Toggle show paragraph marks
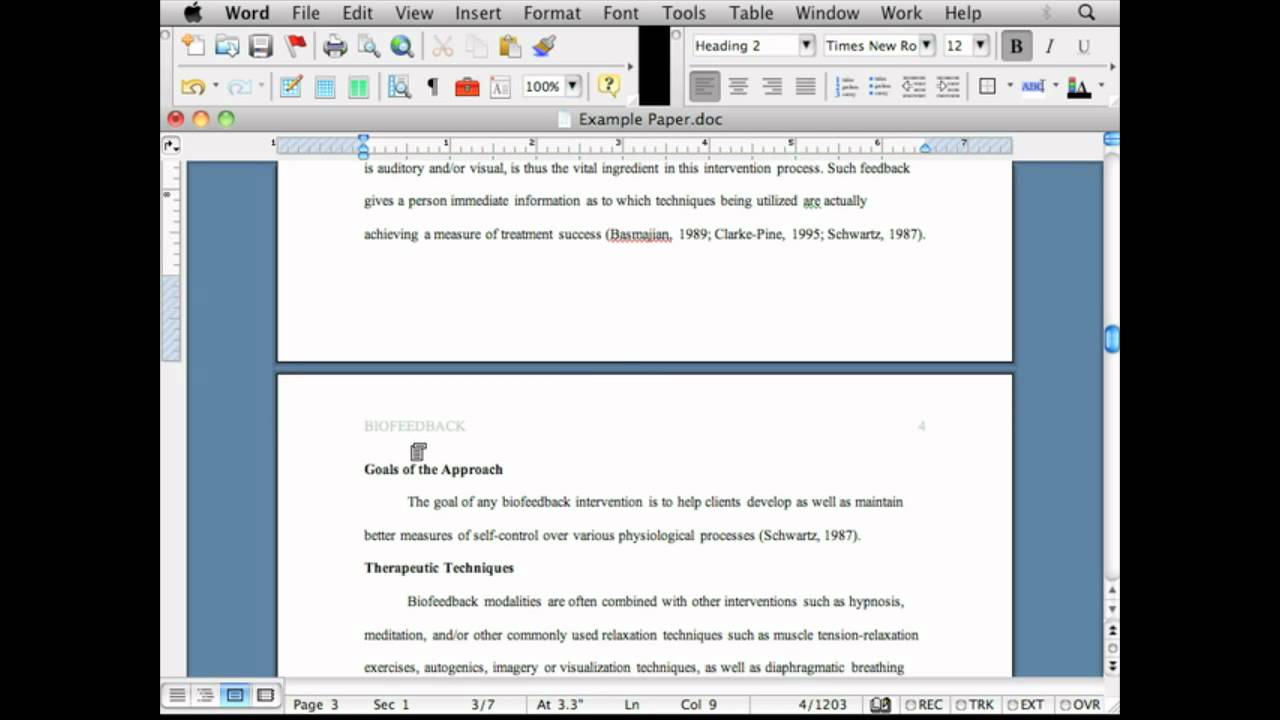 432,87
